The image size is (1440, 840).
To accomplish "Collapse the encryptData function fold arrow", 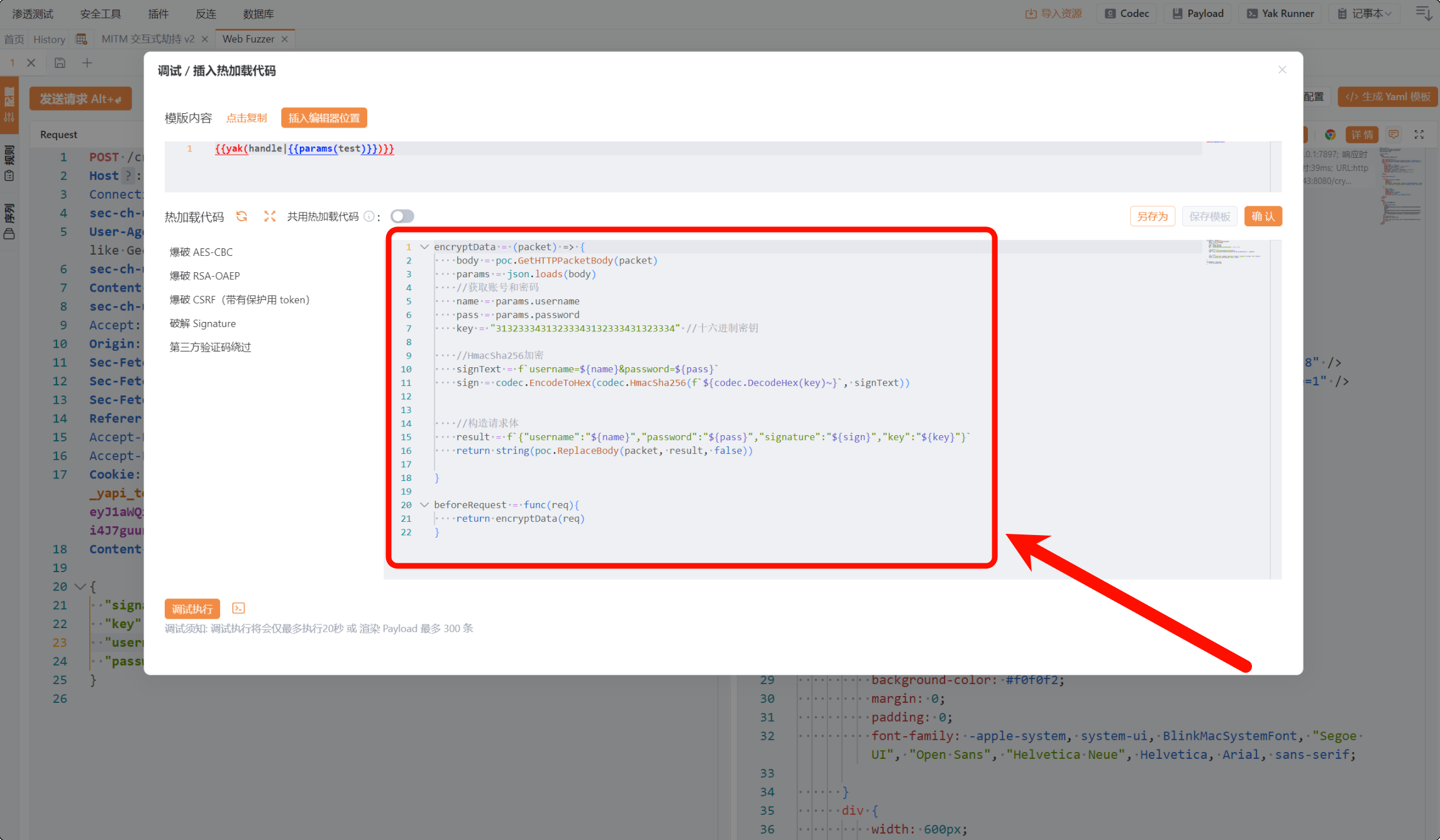I will pos(424,246).
